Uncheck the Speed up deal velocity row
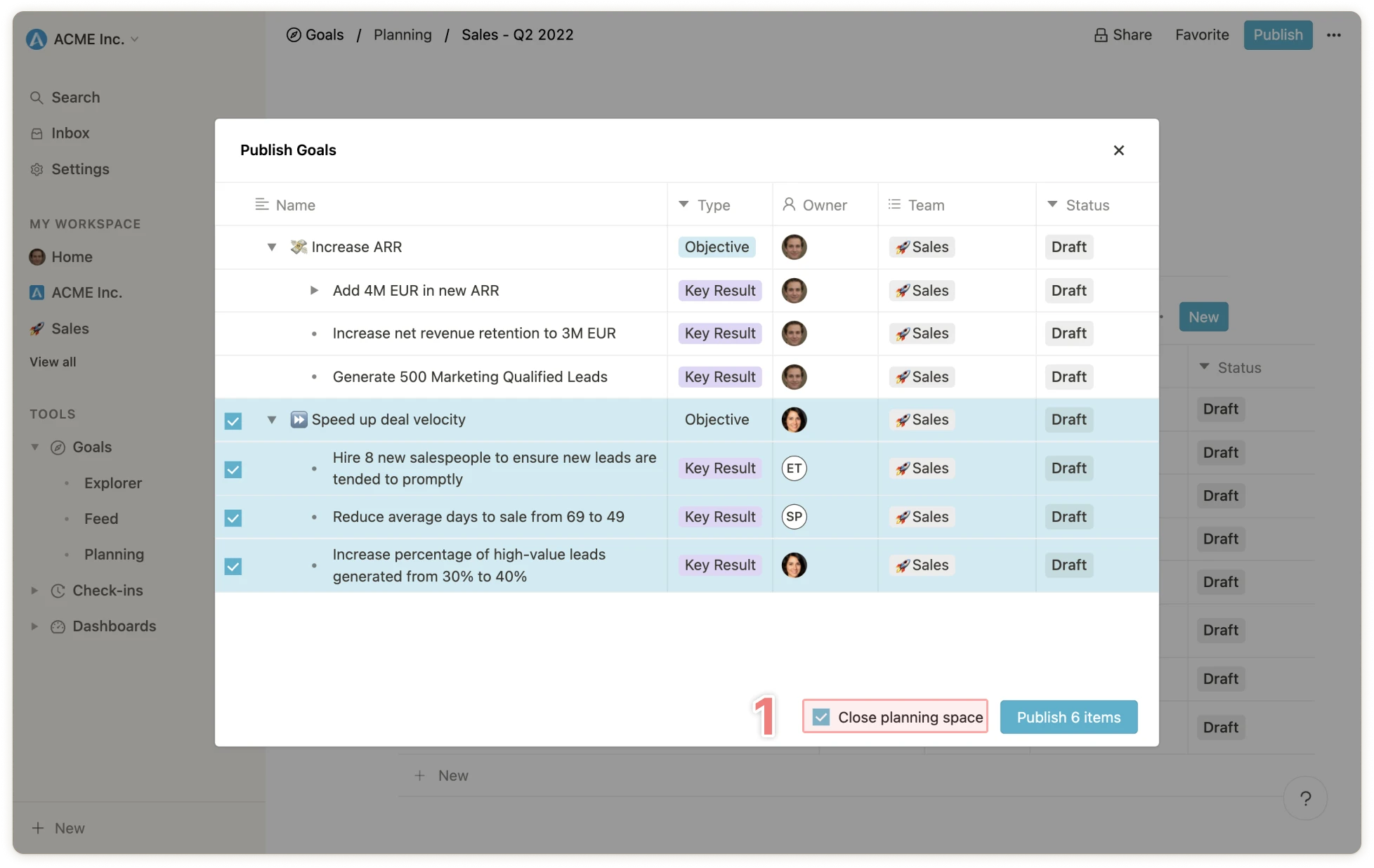This screenshot has width=1374, height=868. point(233,421)
